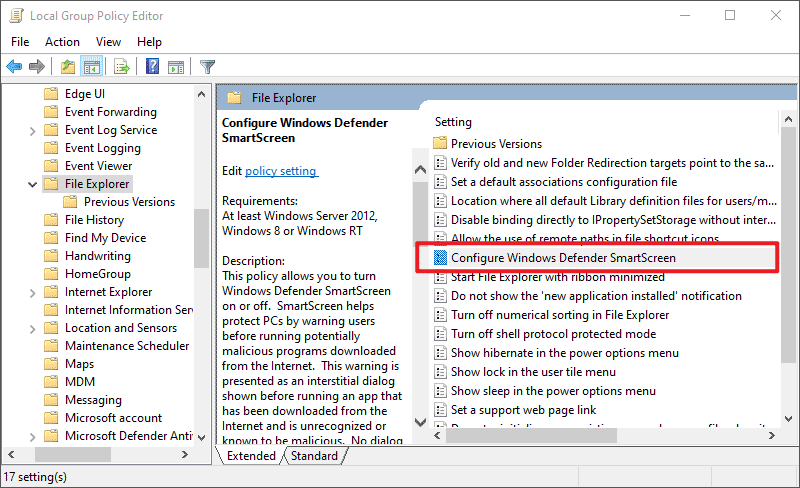Image resolution: width=800 pixels, height=488 pixels.
Task: Click the Forward arrow toolbar icon
Action: [37, 66]
